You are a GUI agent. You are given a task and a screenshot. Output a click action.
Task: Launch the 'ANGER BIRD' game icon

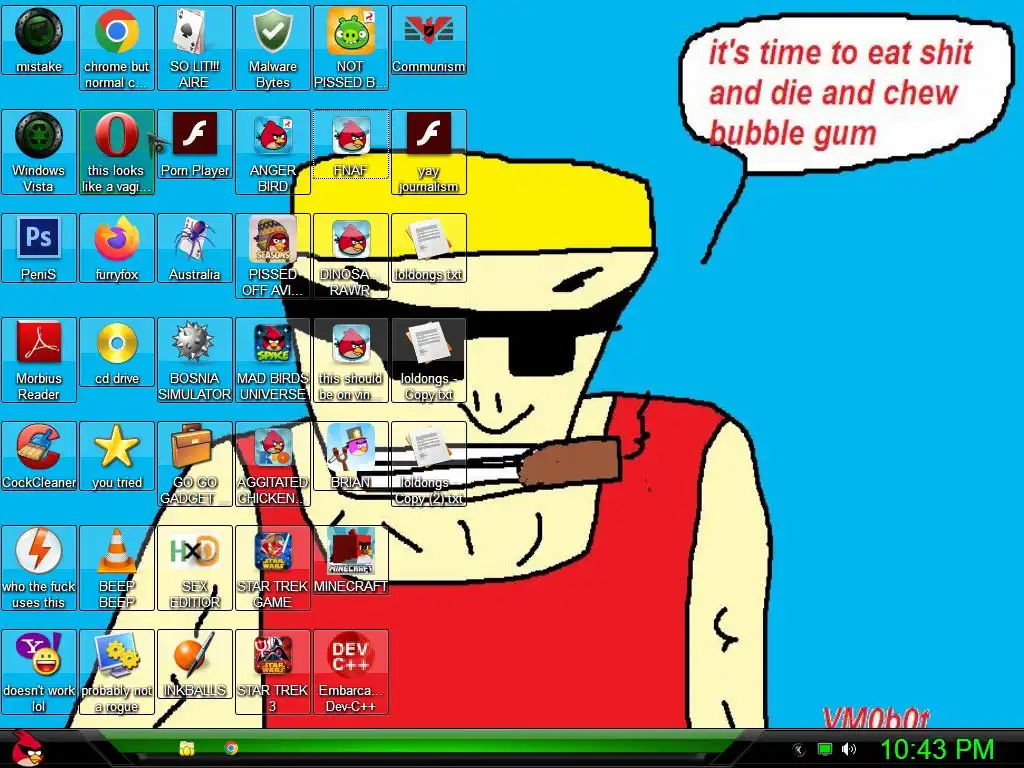click(272, 152)
